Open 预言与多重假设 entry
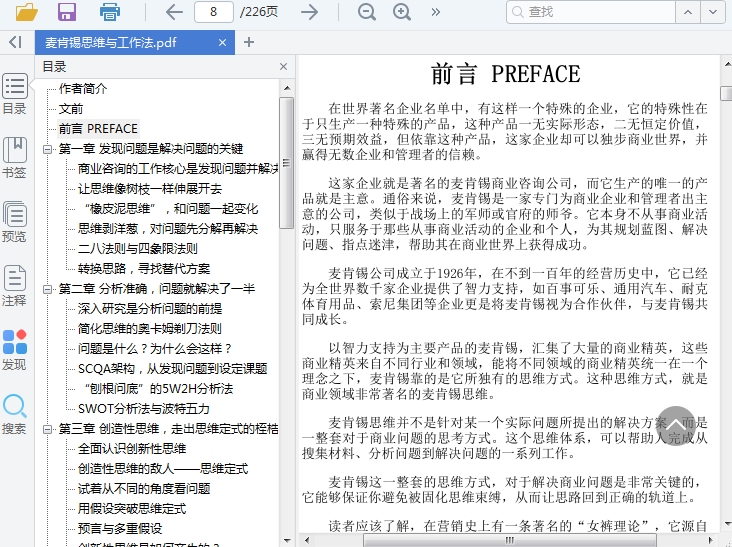The width and height of the screenshot is (732, 547). pos(120,529)
